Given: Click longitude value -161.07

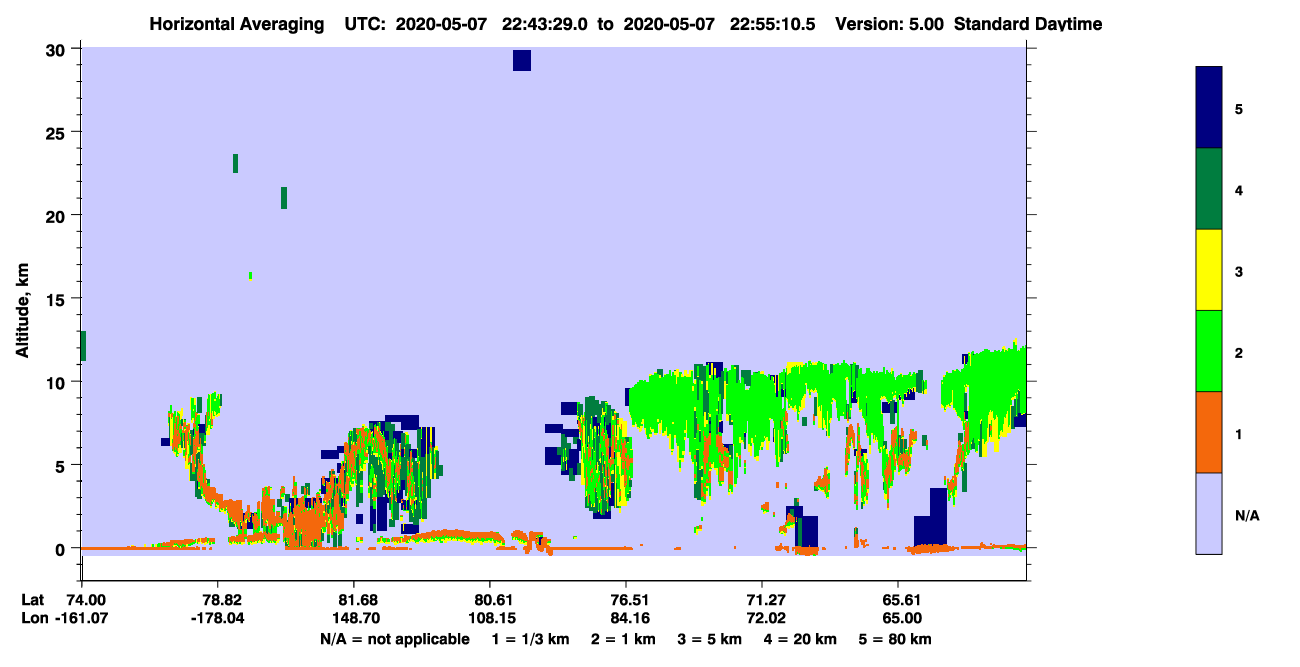Looking at the screenshot, I should 81,618.
